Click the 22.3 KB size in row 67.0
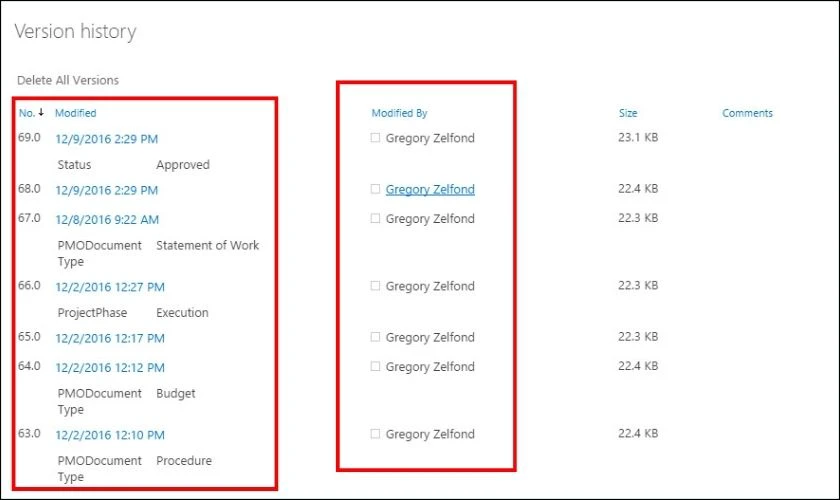Screen dimensions: 840x500 click(x=638, y=218)
